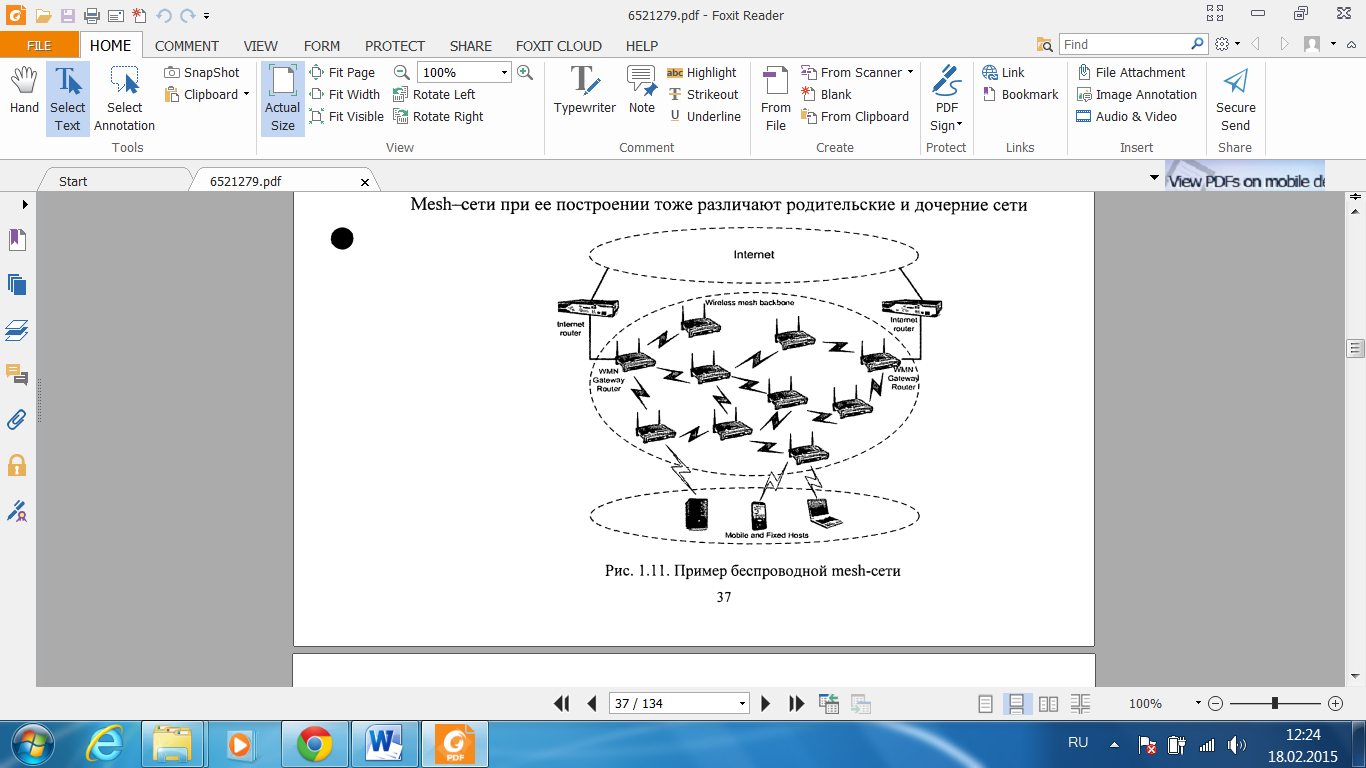The width and height of the screenshot is (1366, 768).
Task: Choose the Select Annotation tool
Action: point(124,98)
